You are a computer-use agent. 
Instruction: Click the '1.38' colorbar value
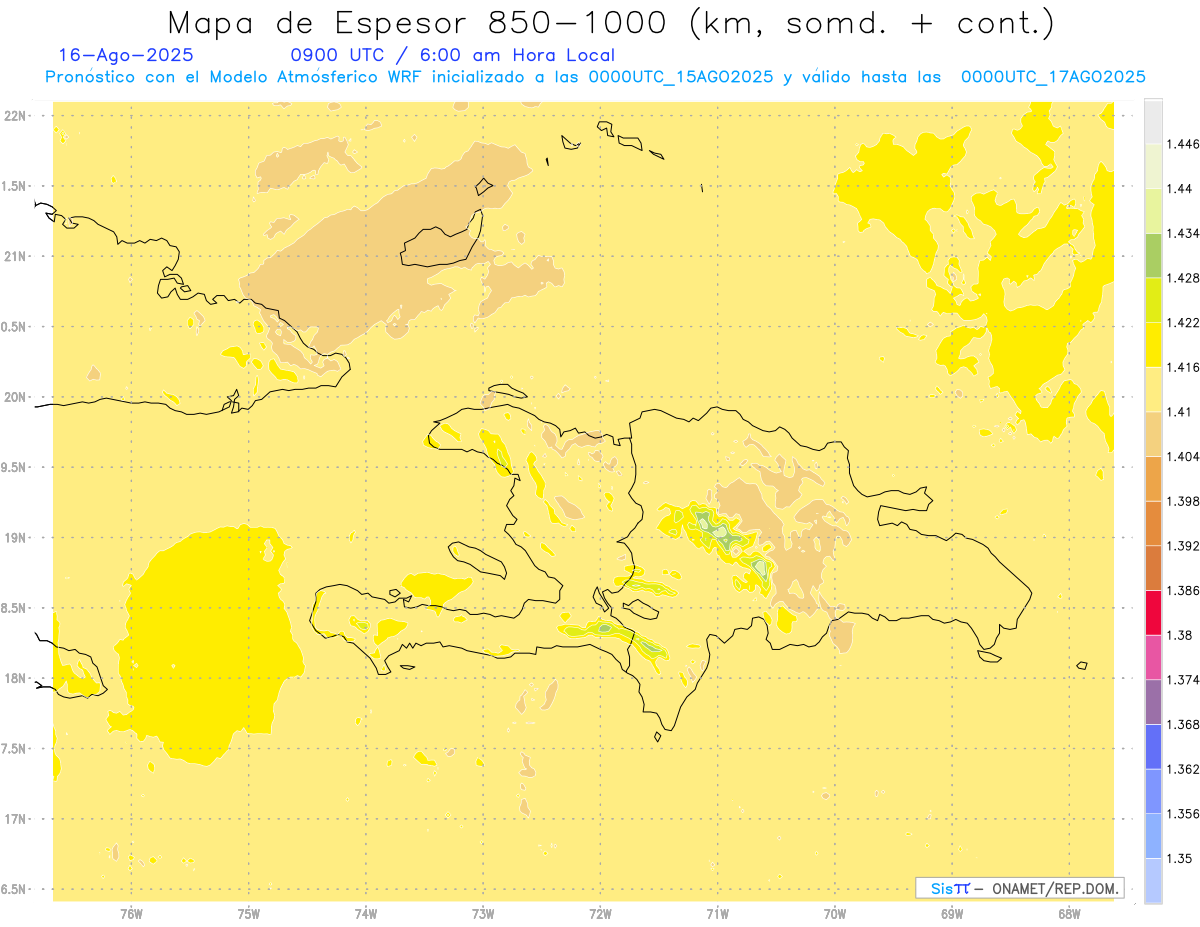pyautogui.click(x=1180, y=635)
